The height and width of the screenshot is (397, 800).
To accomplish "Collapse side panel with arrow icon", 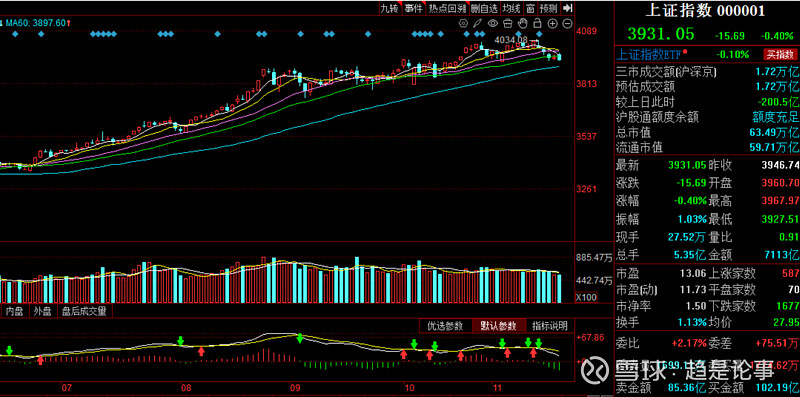I will [568, 8].
